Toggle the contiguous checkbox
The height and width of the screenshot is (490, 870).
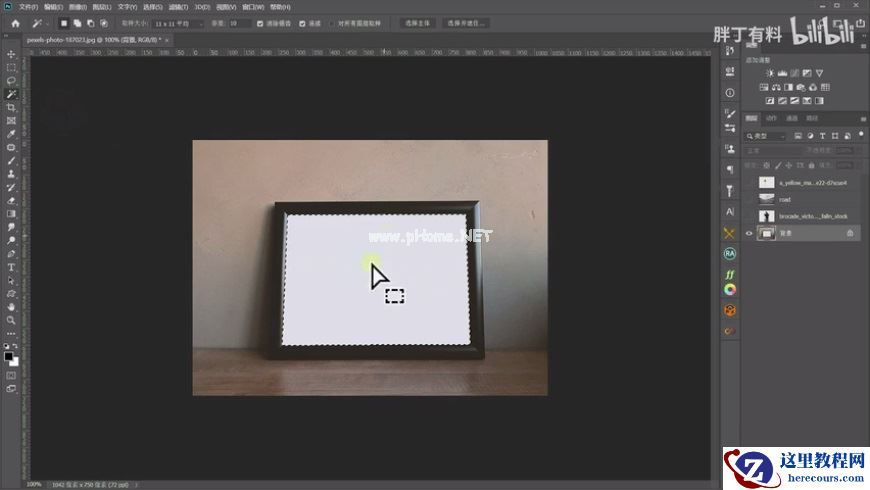tap(302, 23)
